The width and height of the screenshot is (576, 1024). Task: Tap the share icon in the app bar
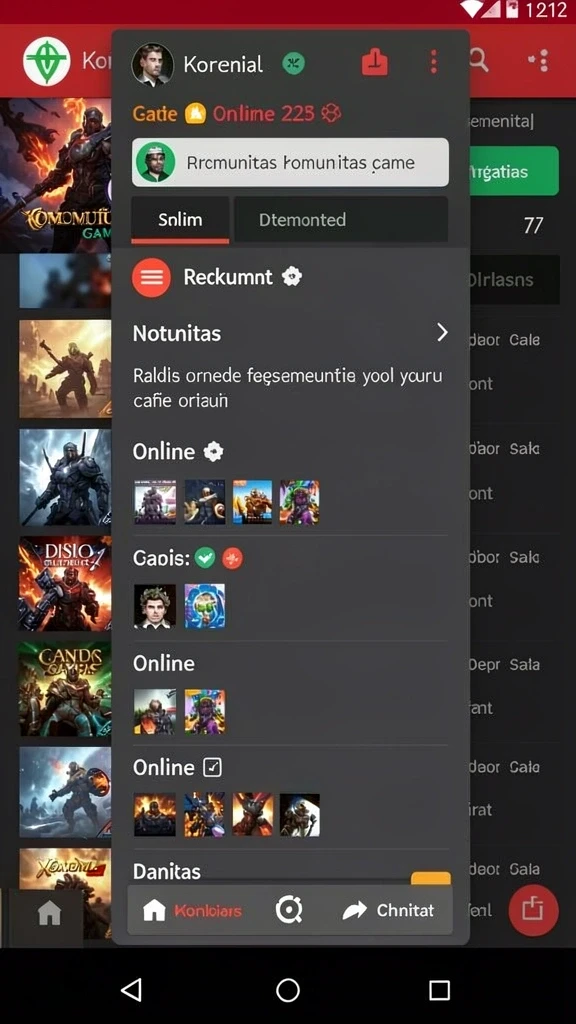539,61
